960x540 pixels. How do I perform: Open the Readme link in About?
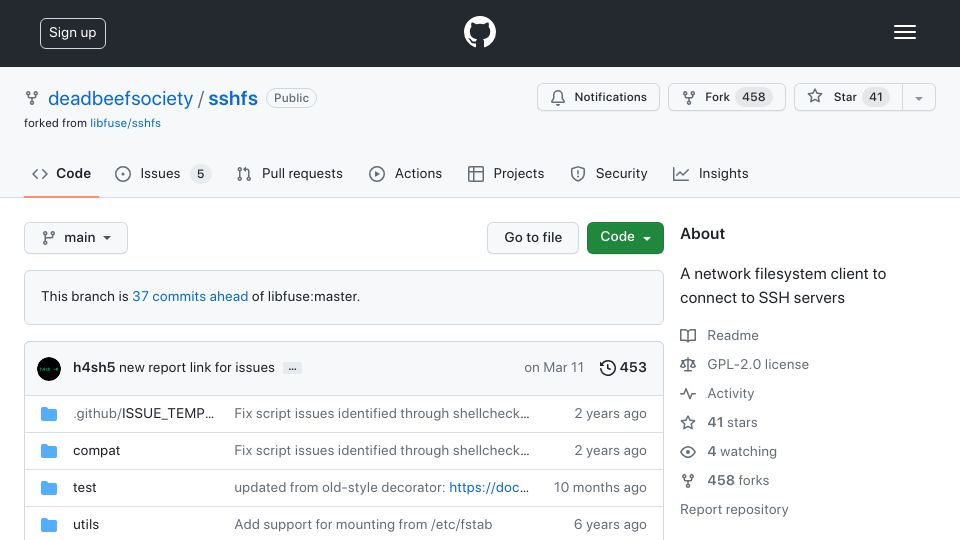(732, 336)
